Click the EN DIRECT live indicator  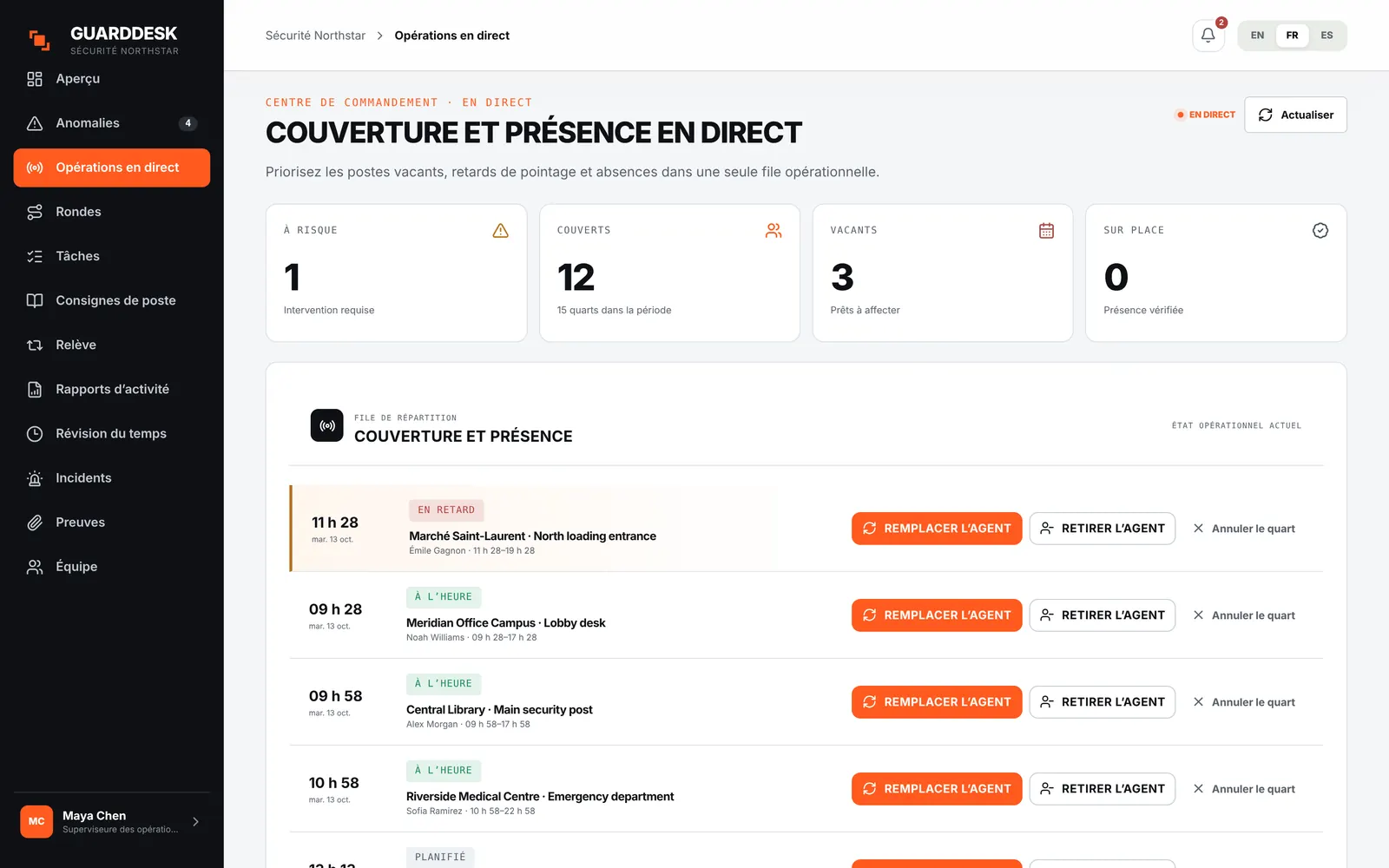pyautogui.click(x=1206, y=115)
